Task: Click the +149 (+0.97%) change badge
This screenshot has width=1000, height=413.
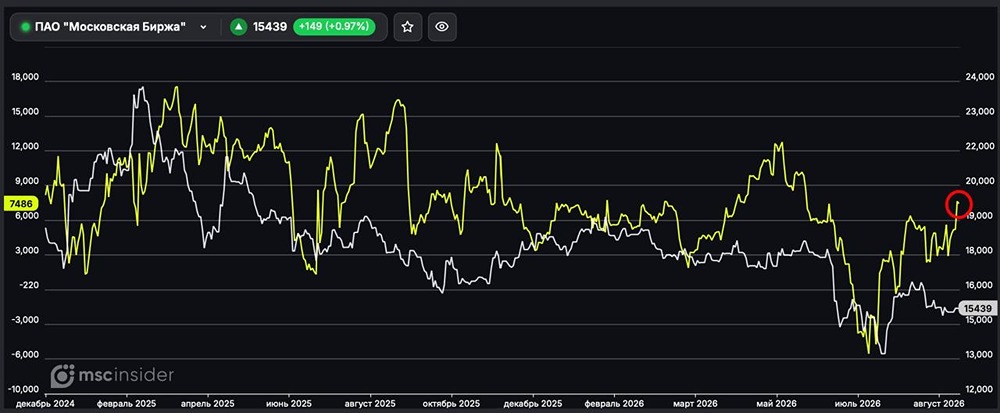Action: click(x=334, y=27)
